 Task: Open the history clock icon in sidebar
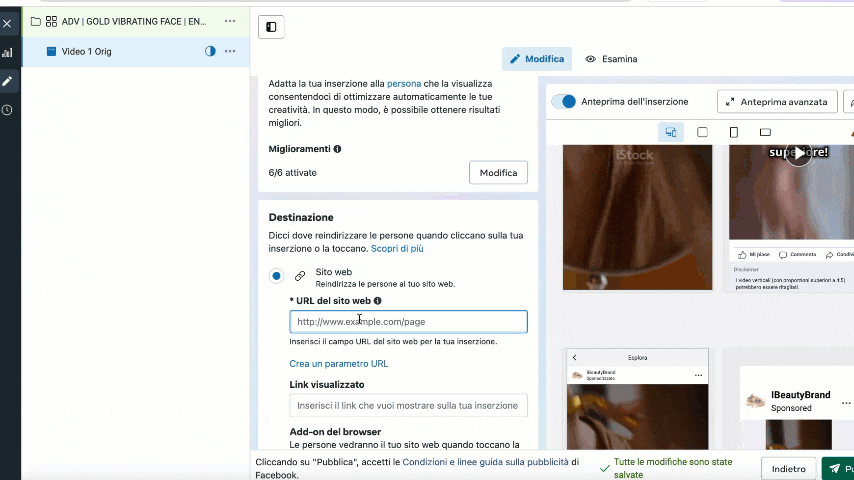7,110
